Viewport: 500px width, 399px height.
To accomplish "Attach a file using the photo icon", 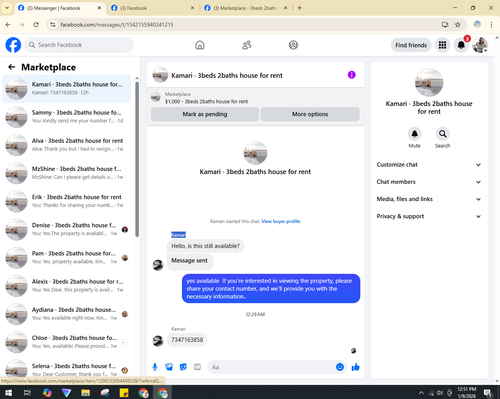I will coord(169,367).
